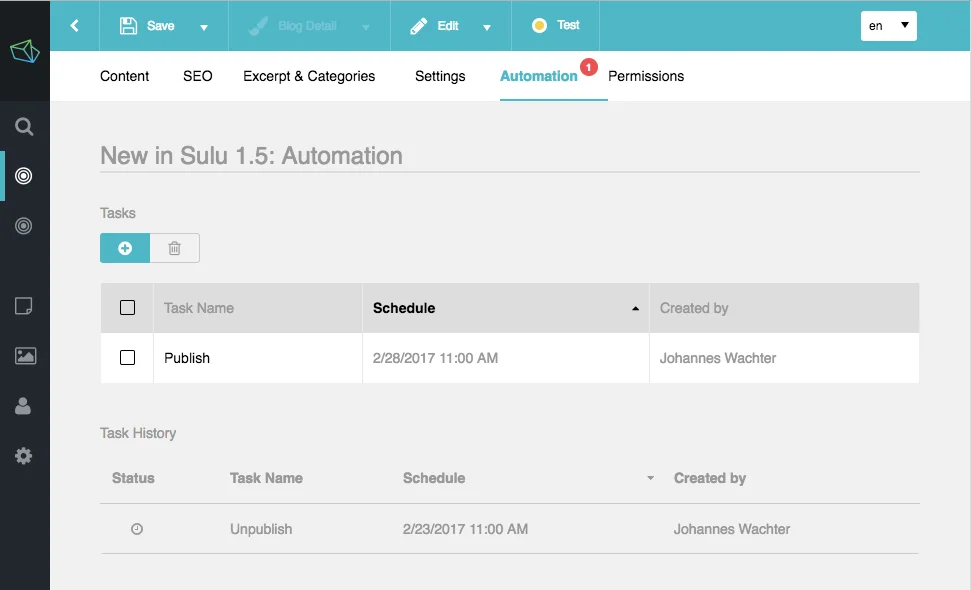The height and width of the screenshot is (590, 971).
Task: Expand the Save dropdown arrow
Action: [x=204, y=27]
